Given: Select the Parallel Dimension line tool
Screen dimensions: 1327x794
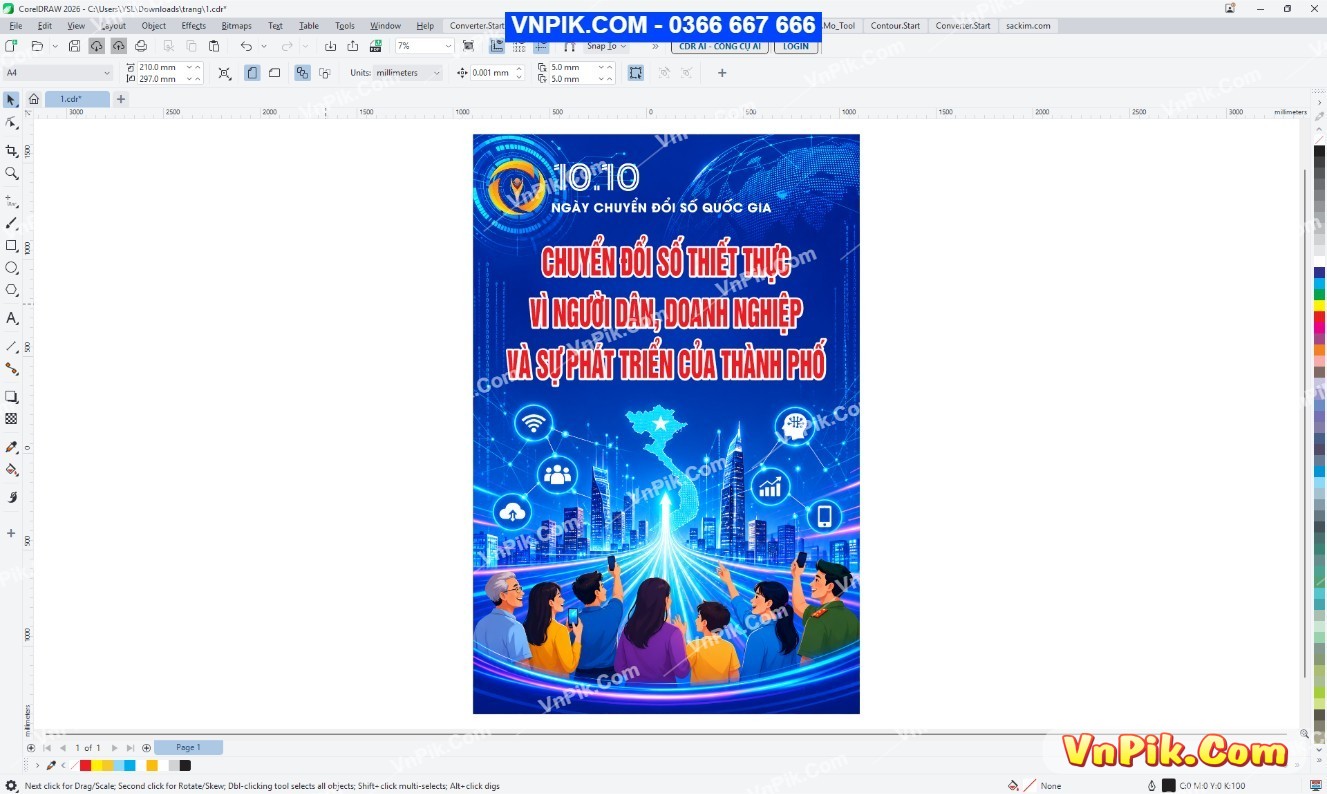Looking at the screenshot, I should pyautogui.click(x=11, y=346).
